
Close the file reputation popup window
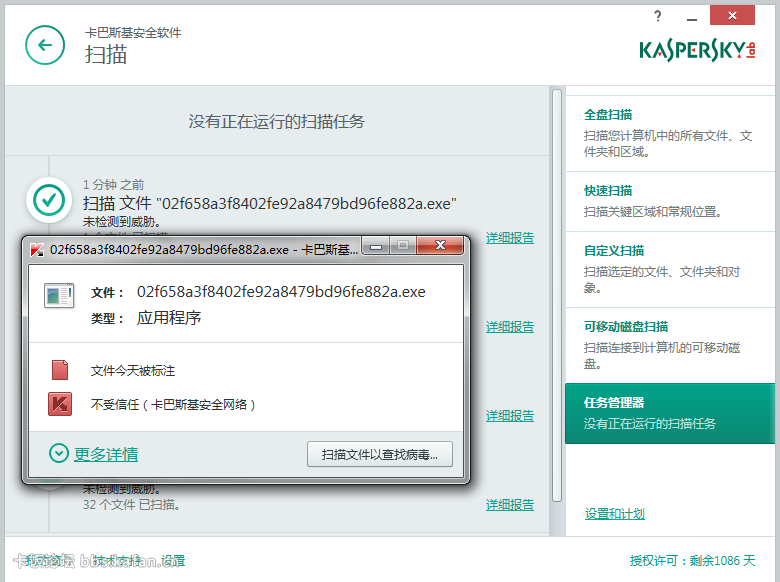tap(440, 245)
